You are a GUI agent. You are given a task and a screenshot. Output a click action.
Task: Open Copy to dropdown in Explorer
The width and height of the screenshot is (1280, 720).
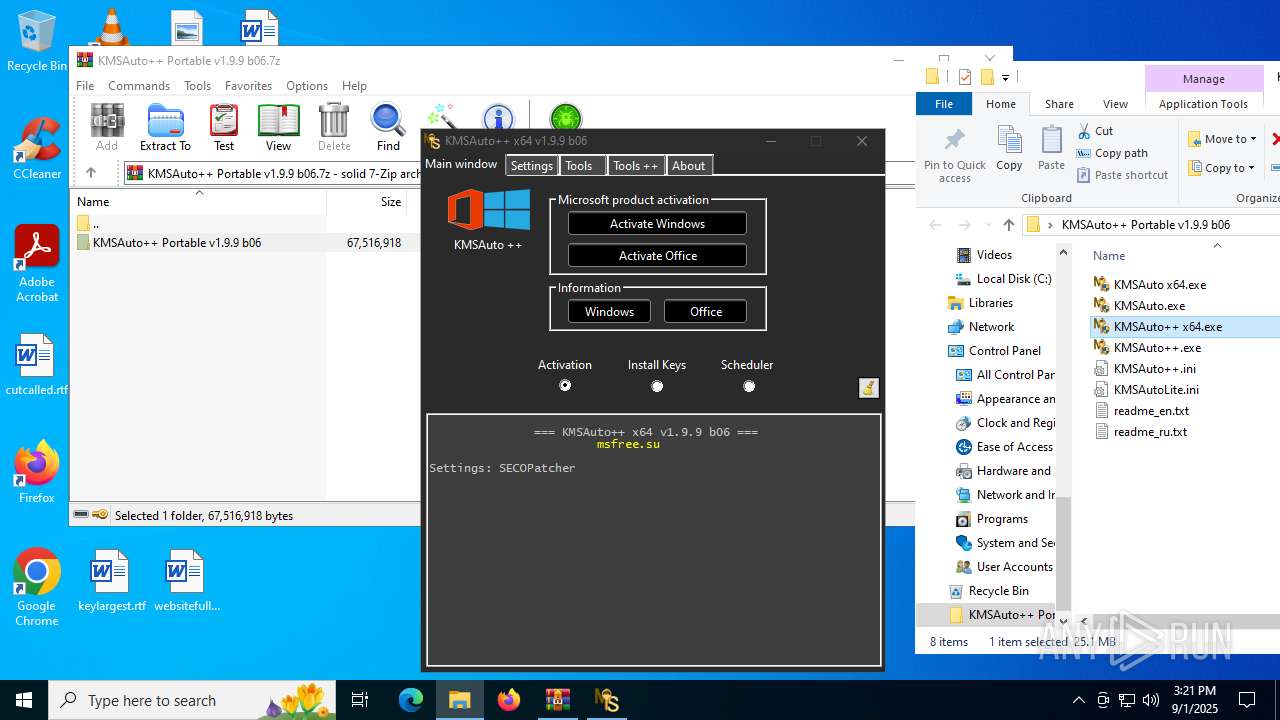click(1222, 168)
